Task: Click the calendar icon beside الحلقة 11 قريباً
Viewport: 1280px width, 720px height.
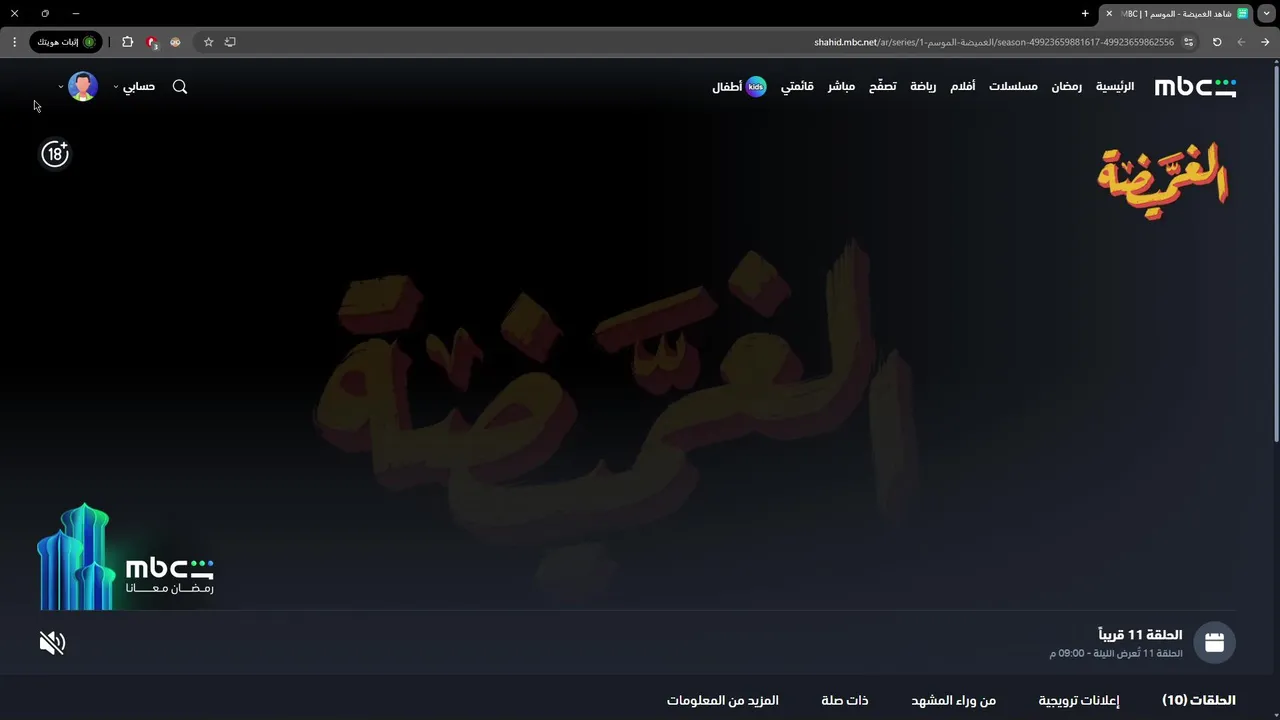Action: pos(1214,643)
